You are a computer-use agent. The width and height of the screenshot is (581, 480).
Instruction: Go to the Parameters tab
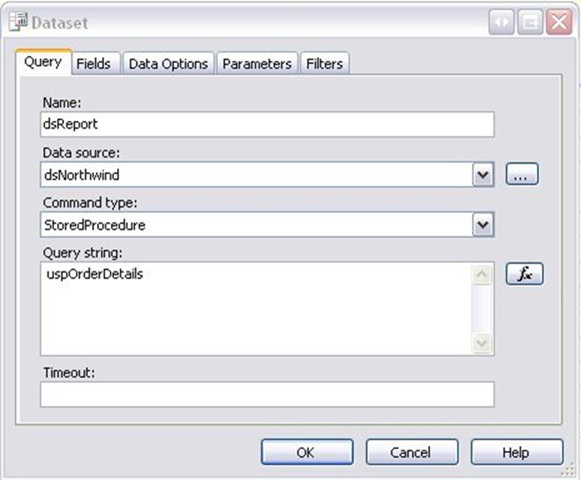pos(257,64)
